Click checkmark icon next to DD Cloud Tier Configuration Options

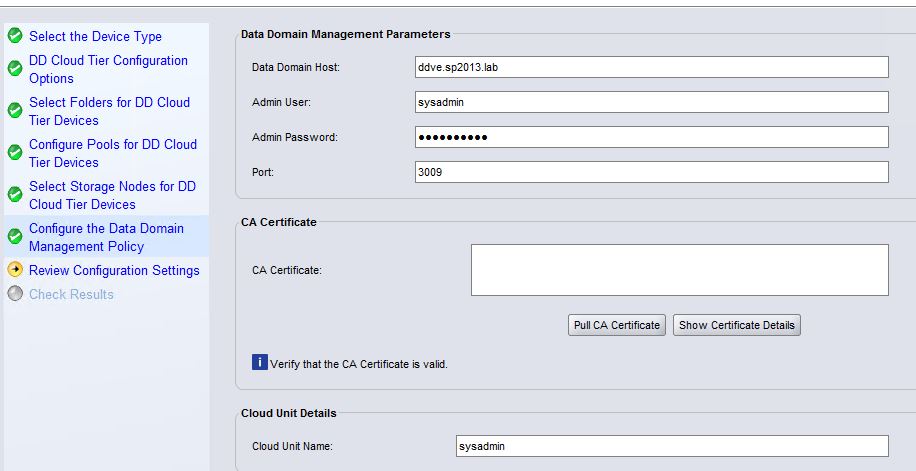[x=15, y=69]
